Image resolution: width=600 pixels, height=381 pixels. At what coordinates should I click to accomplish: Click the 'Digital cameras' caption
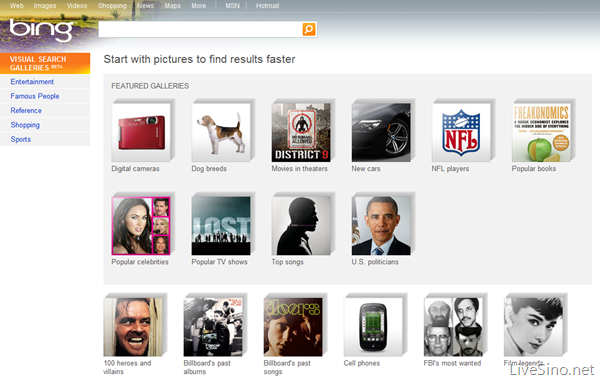click(135, 169)
